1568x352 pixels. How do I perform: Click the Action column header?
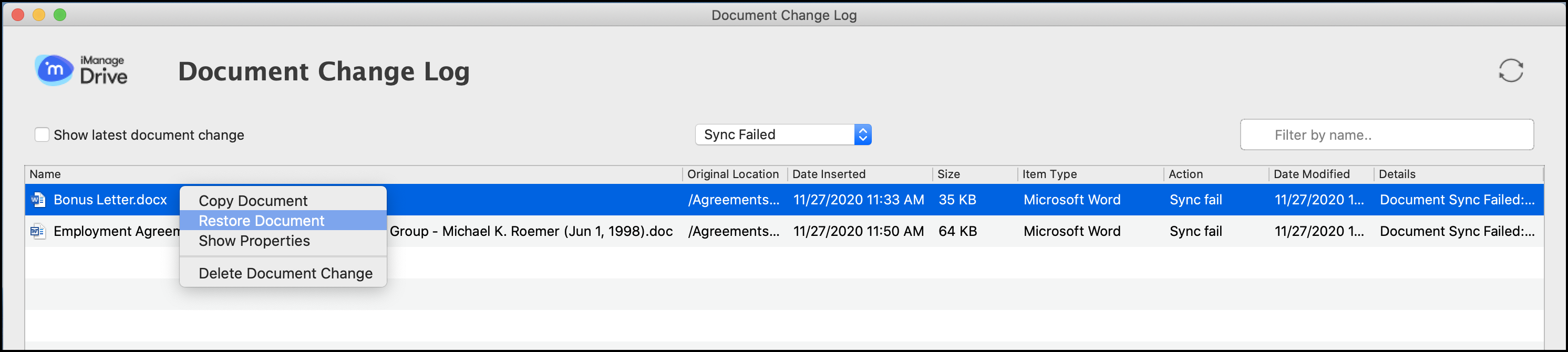click(1185, 174)
